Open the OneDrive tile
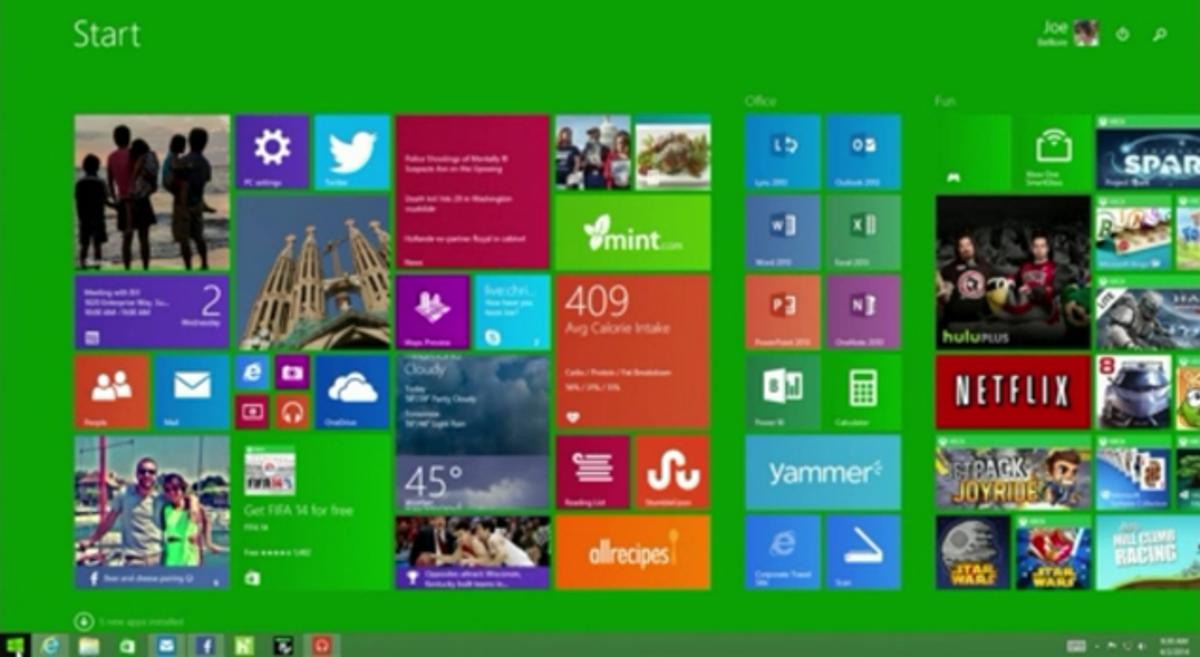Viewport: 1200px width, 657px height. pyautogui.click(x=352, y=392)
